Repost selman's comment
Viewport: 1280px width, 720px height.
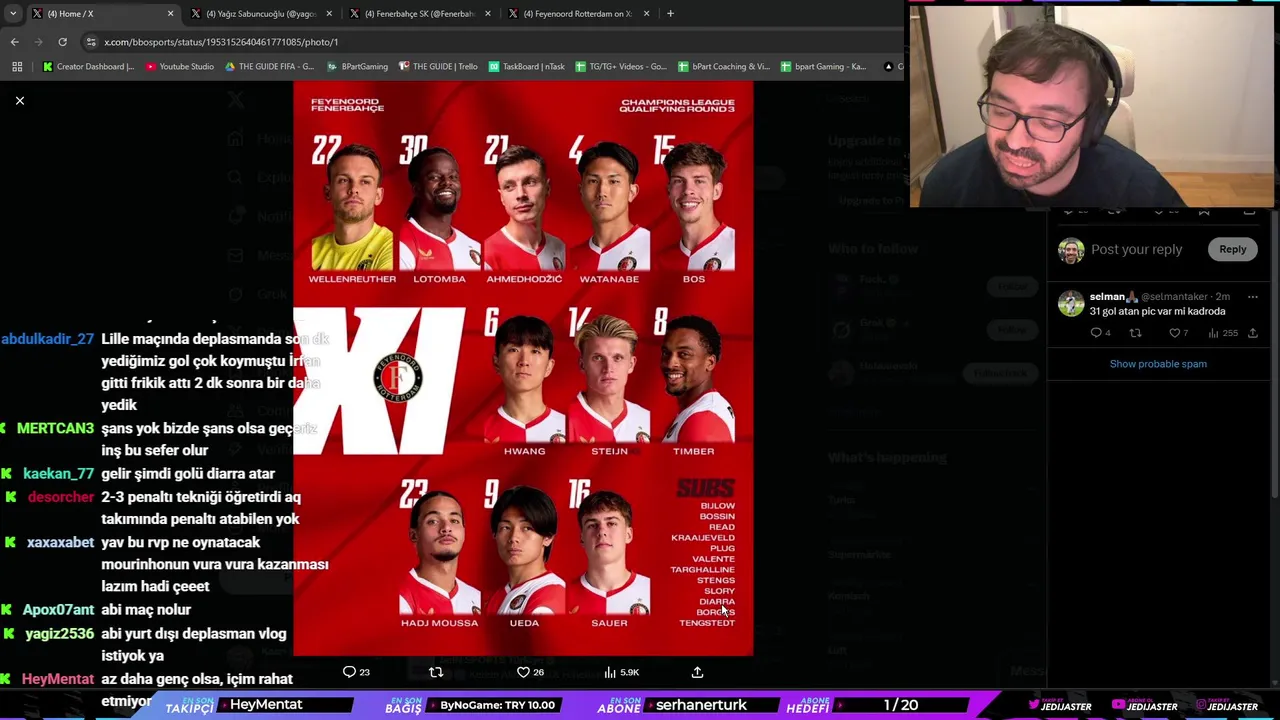point(1135,333)
